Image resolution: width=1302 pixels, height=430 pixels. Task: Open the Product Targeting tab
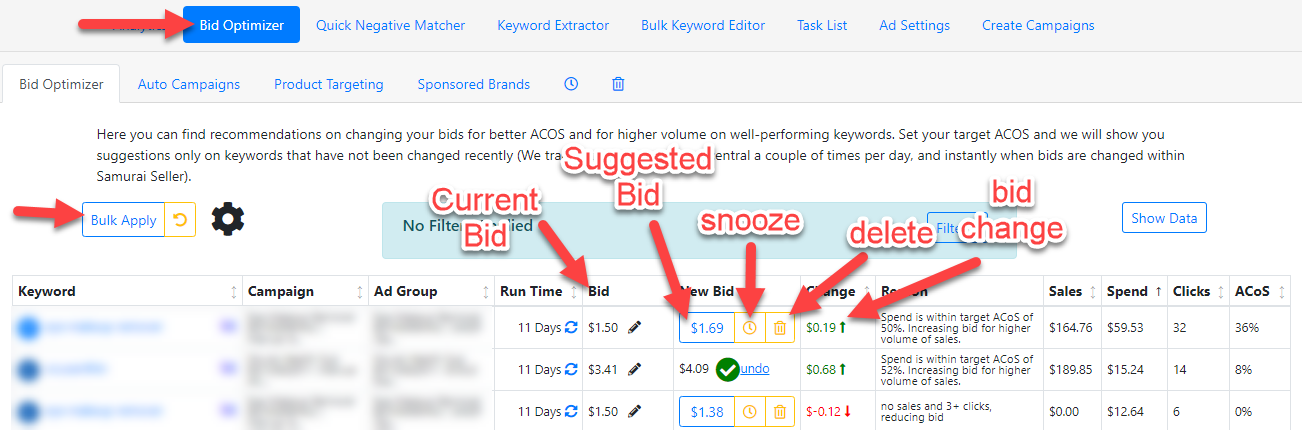(x=329, y=84)
